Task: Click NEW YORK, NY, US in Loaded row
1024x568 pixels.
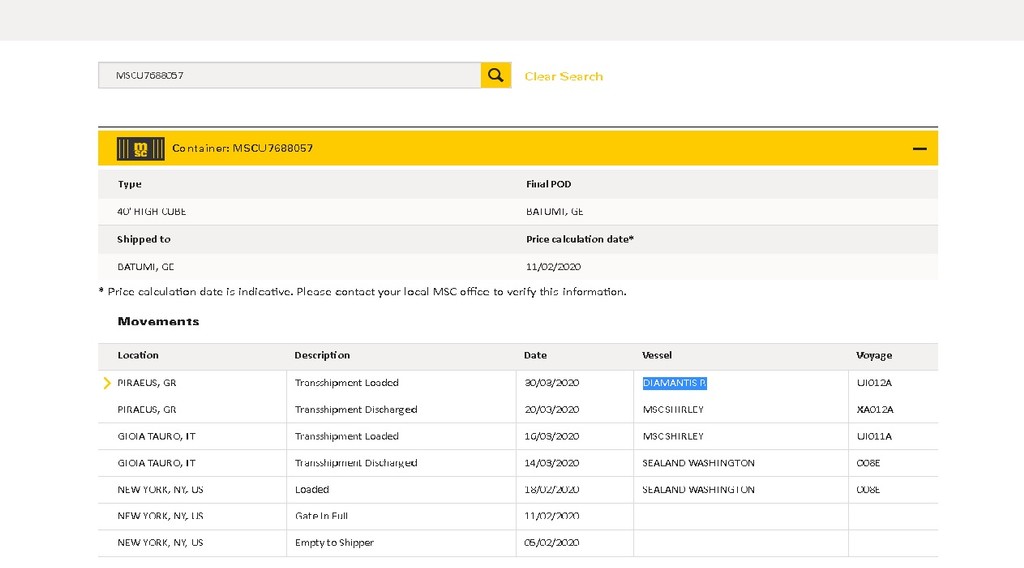Action: pos(160,490)
